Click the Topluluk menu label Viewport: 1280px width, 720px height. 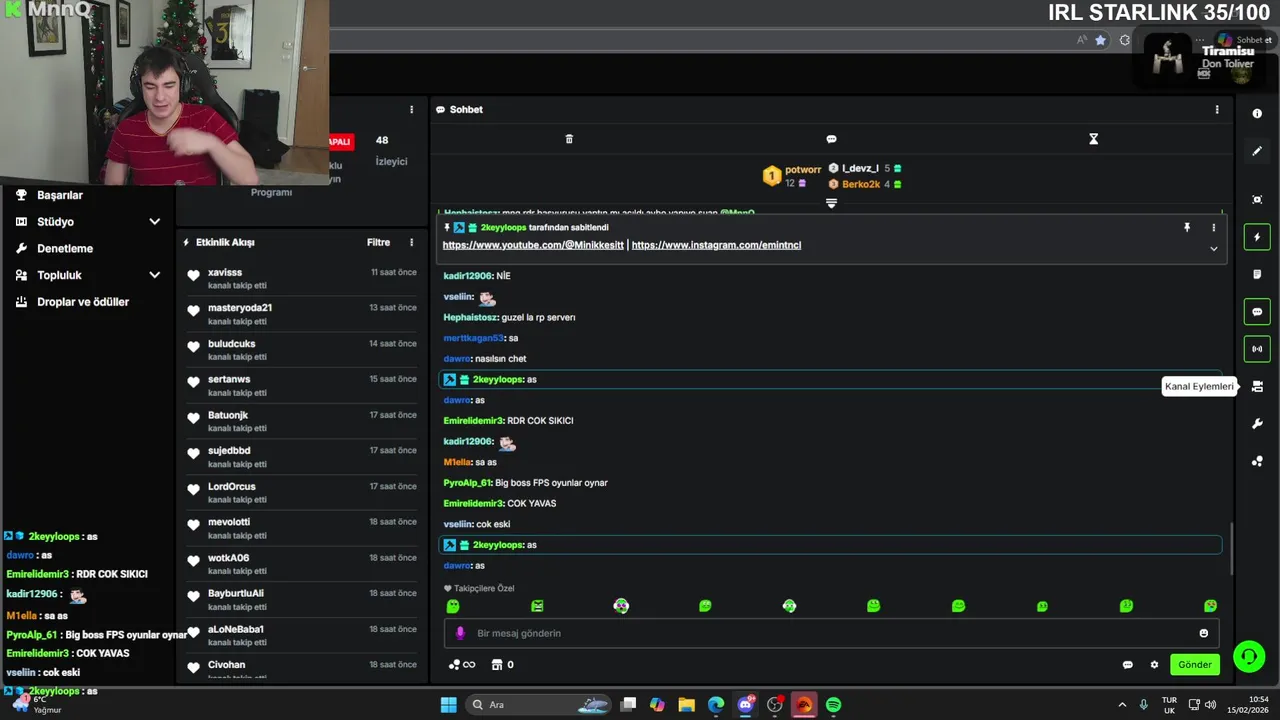[60, 275]
